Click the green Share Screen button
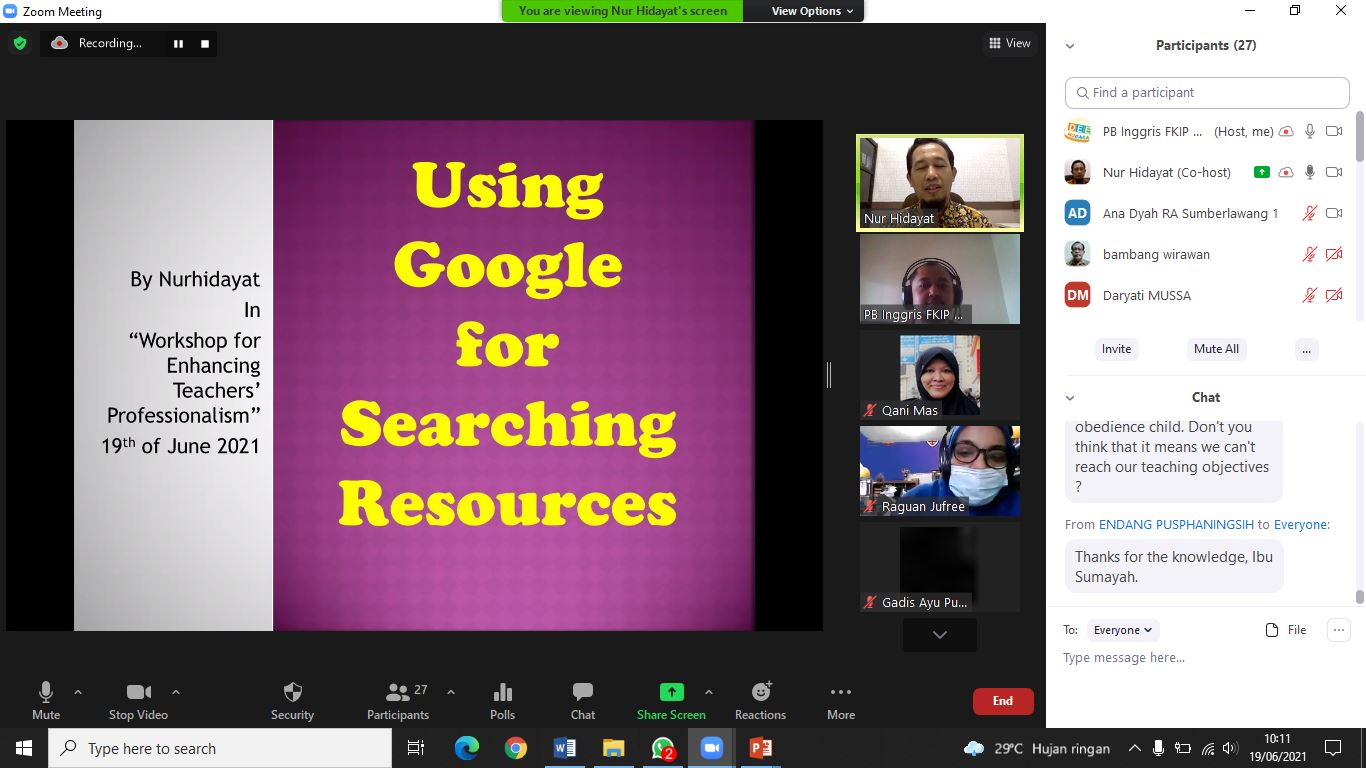 tap(671, 701)
